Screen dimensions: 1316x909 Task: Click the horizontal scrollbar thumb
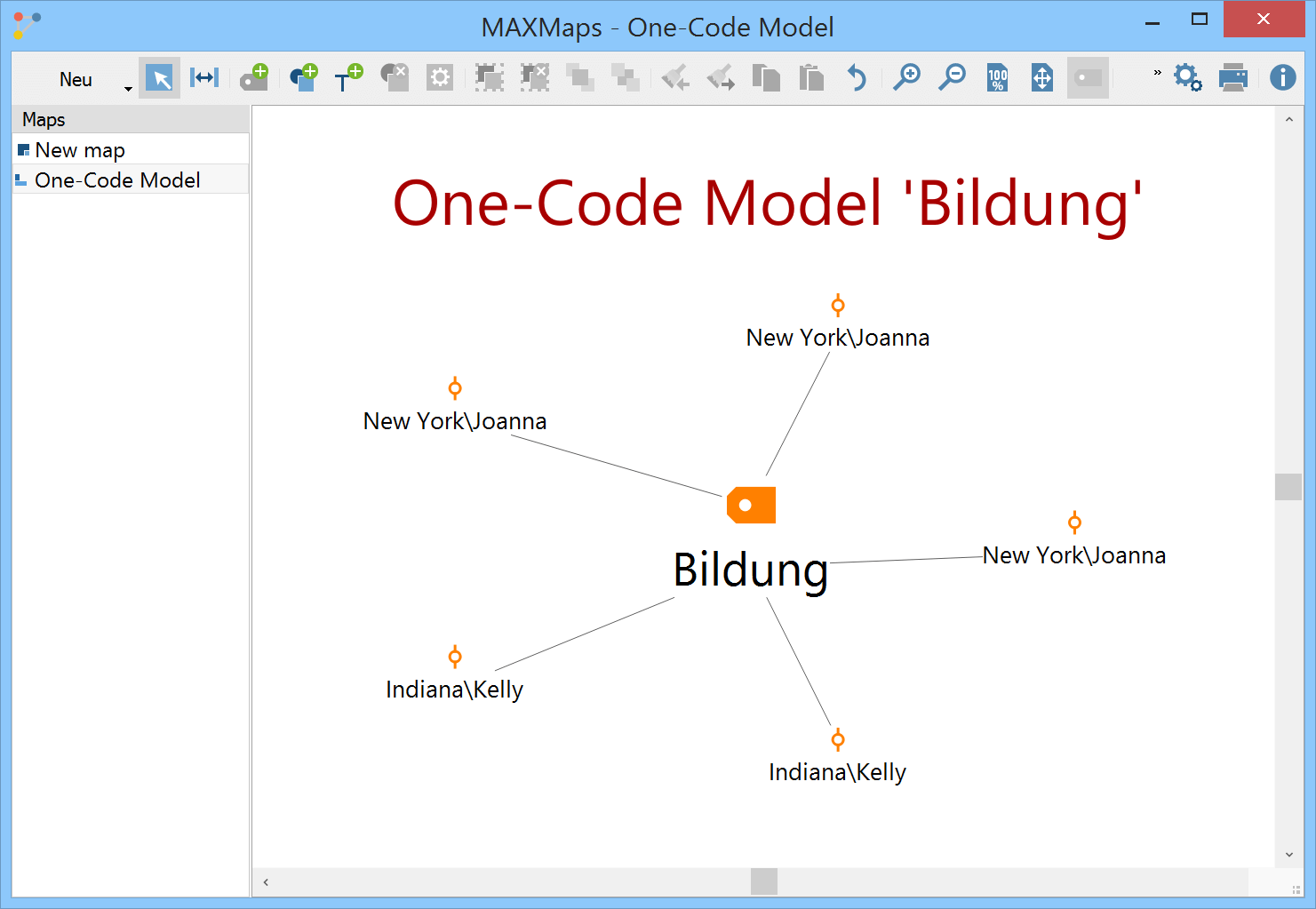pyautogui.click(x=764, y=881)
